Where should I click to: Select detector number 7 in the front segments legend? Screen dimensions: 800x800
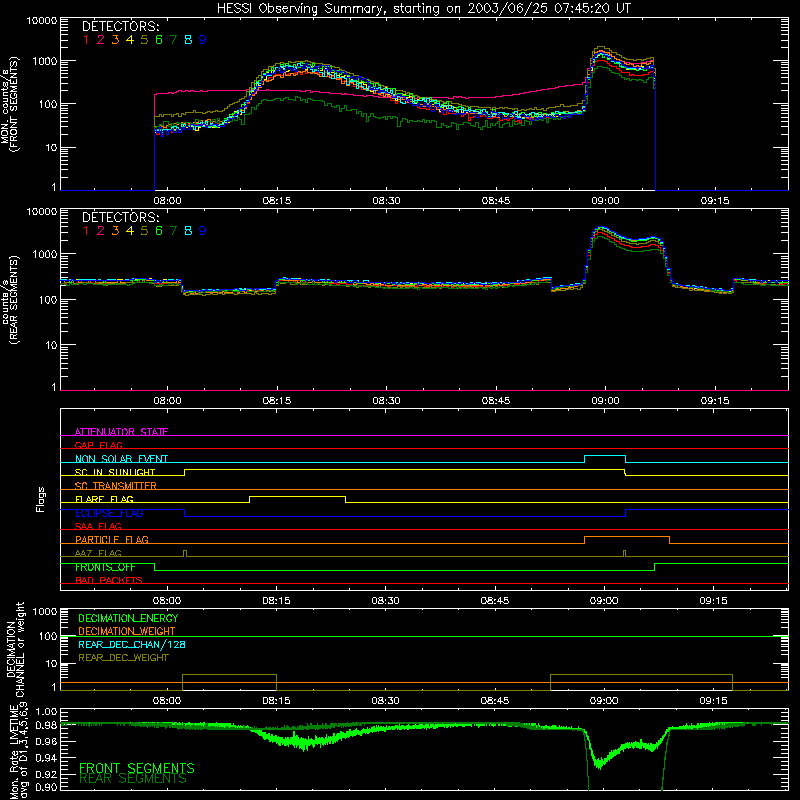point(173,40)
